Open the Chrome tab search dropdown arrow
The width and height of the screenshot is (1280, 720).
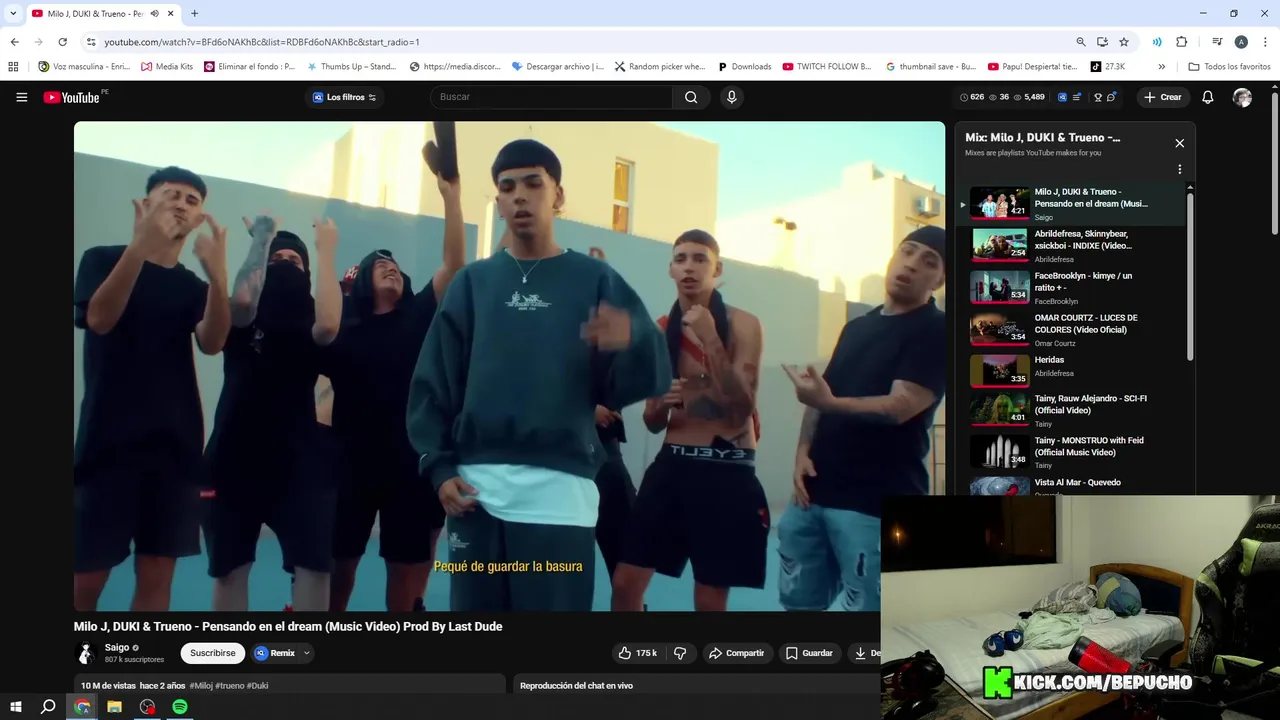click(x=13, y=13)
